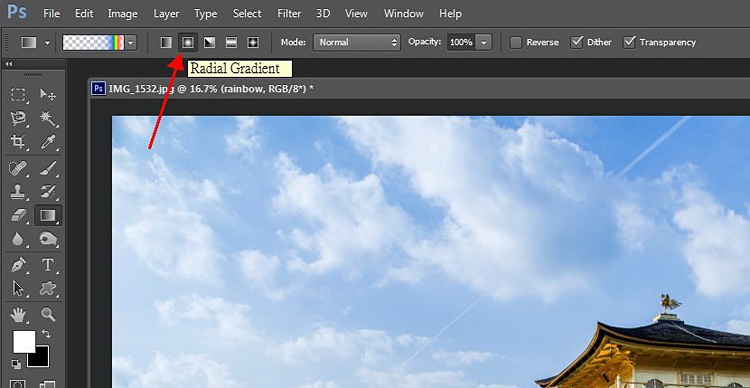Select the Sponge tool
Image resolution: width=750 pixels, height=388 pixels.
(x=48, y=239)
